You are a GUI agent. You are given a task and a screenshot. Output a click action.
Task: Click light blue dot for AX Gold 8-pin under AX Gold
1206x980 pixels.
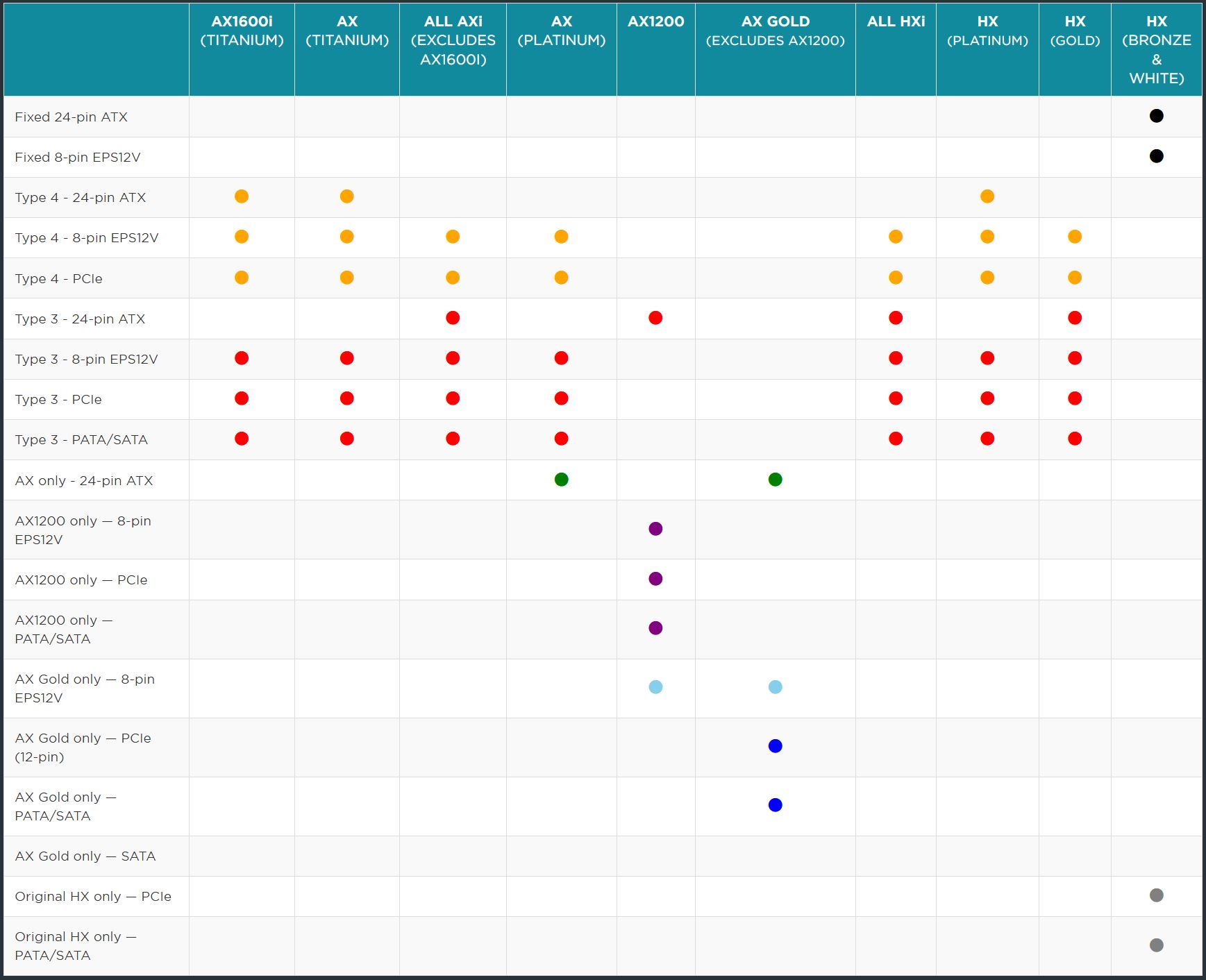coord(776,687)
